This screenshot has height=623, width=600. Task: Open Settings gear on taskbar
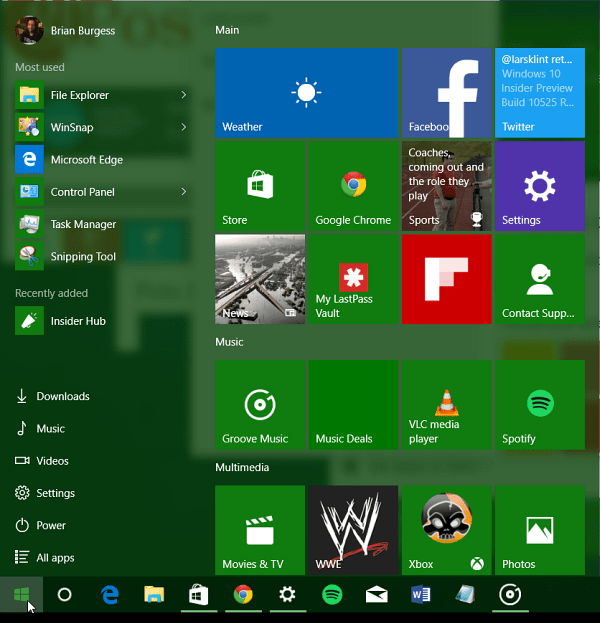tap(287, 595)
